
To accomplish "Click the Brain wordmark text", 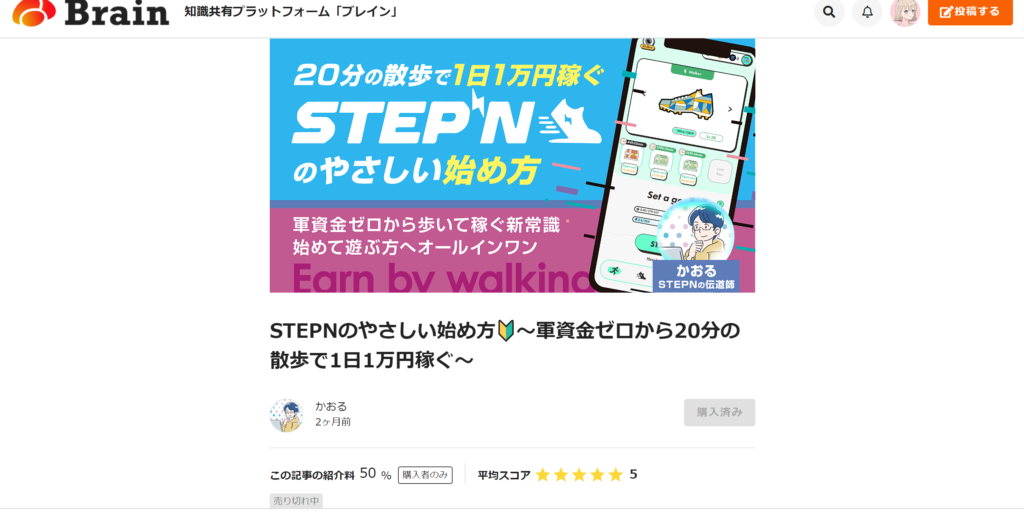I will 117,12.
